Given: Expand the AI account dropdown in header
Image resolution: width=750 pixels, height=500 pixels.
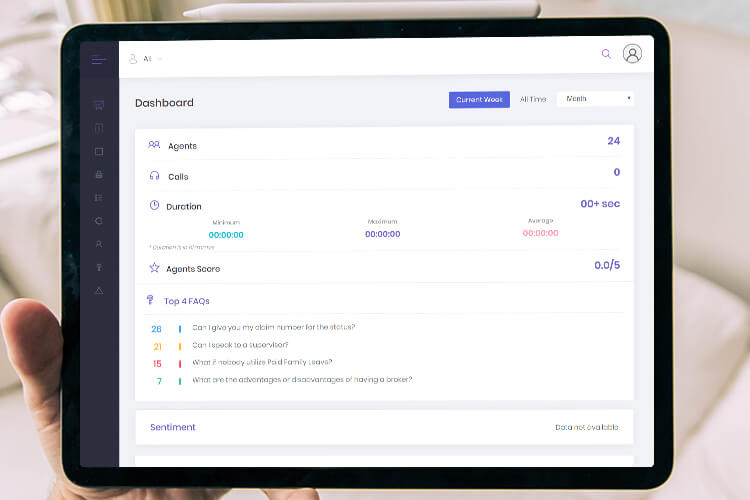Looking at the screenshot, I should 146,59.
